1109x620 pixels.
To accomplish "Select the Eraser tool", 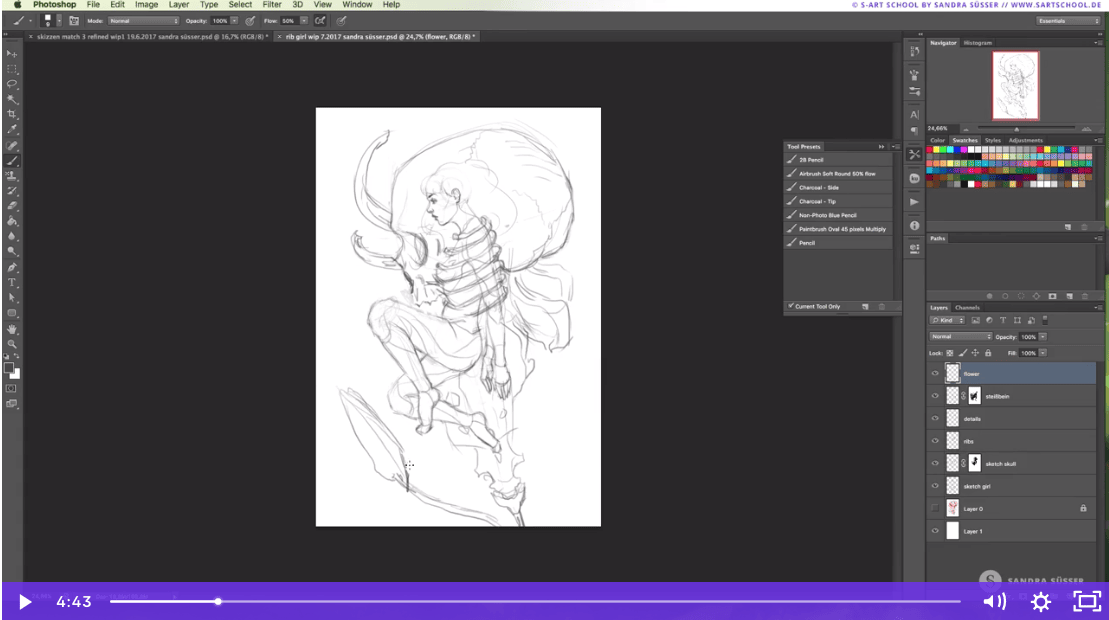I will point(12,206).
